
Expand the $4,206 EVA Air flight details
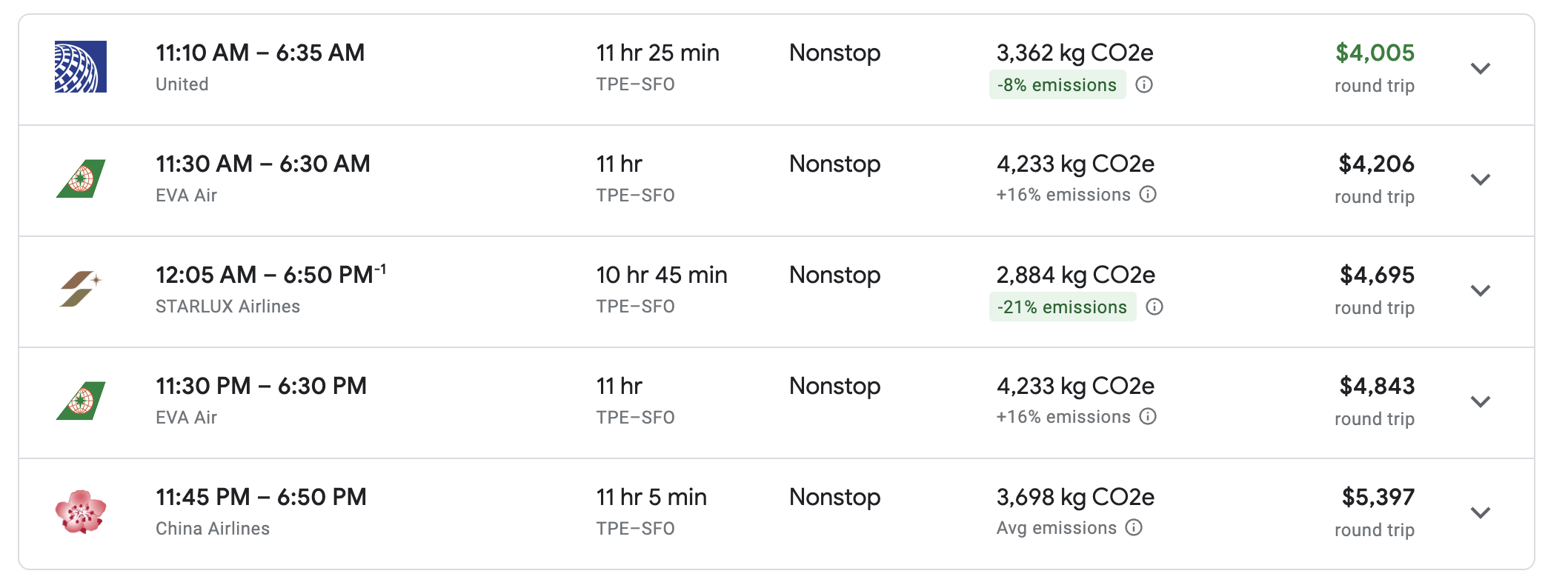click(x=1480, y=180)
